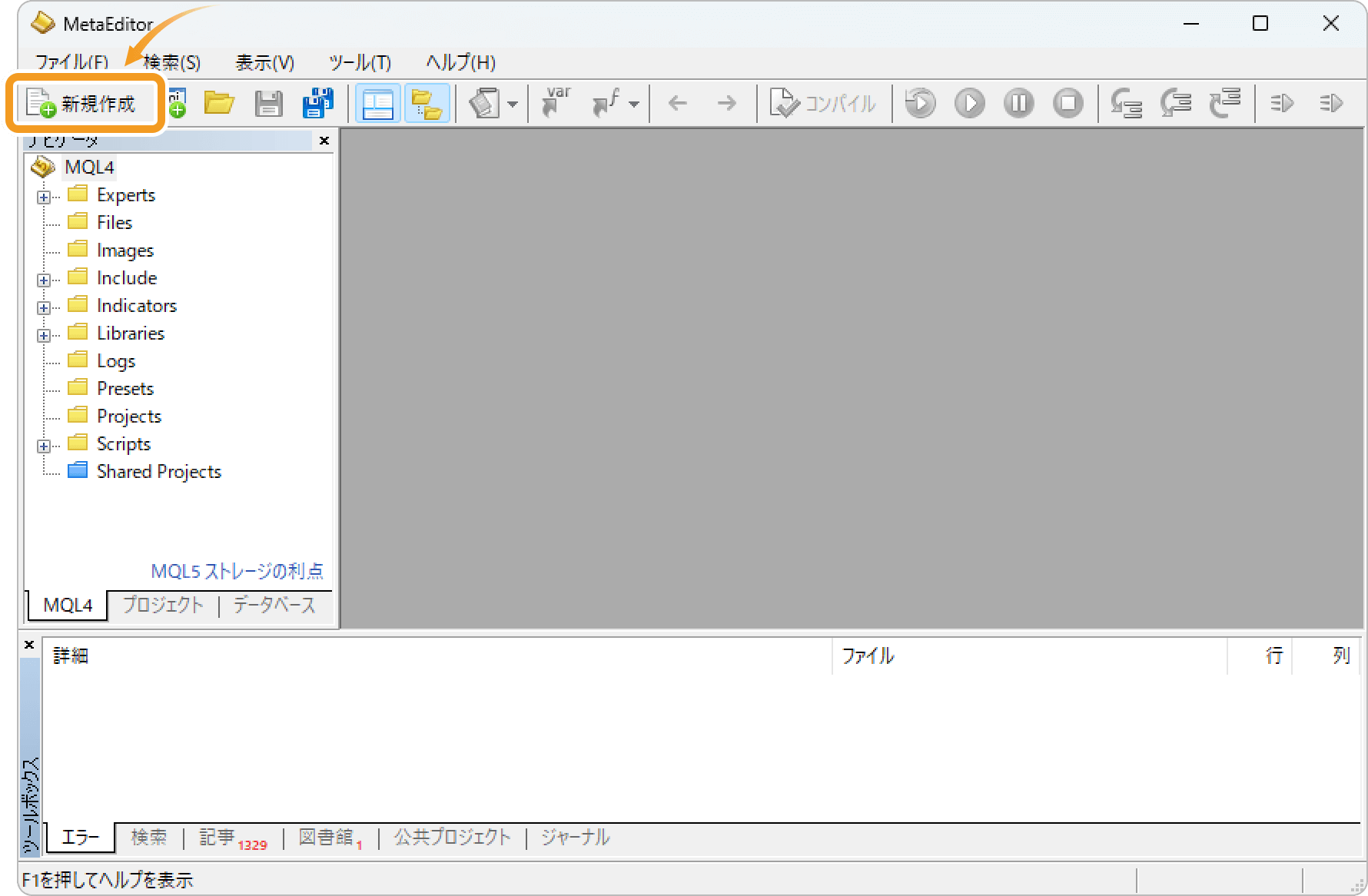Image resolution: width=1368 pixels, height=896 pixels.
Task: Switch to the MQL4 navigator tab
Action: (68, 606)
